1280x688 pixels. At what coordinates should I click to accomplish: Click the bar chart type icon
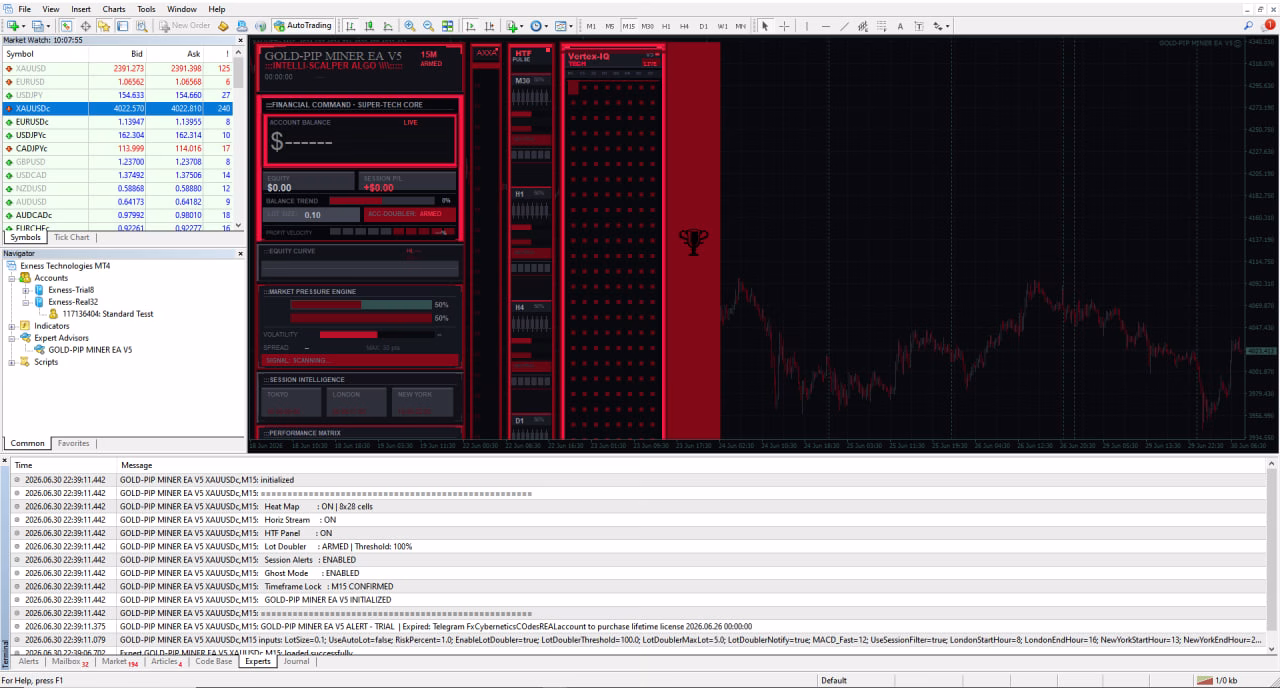(x=350, y=25)
